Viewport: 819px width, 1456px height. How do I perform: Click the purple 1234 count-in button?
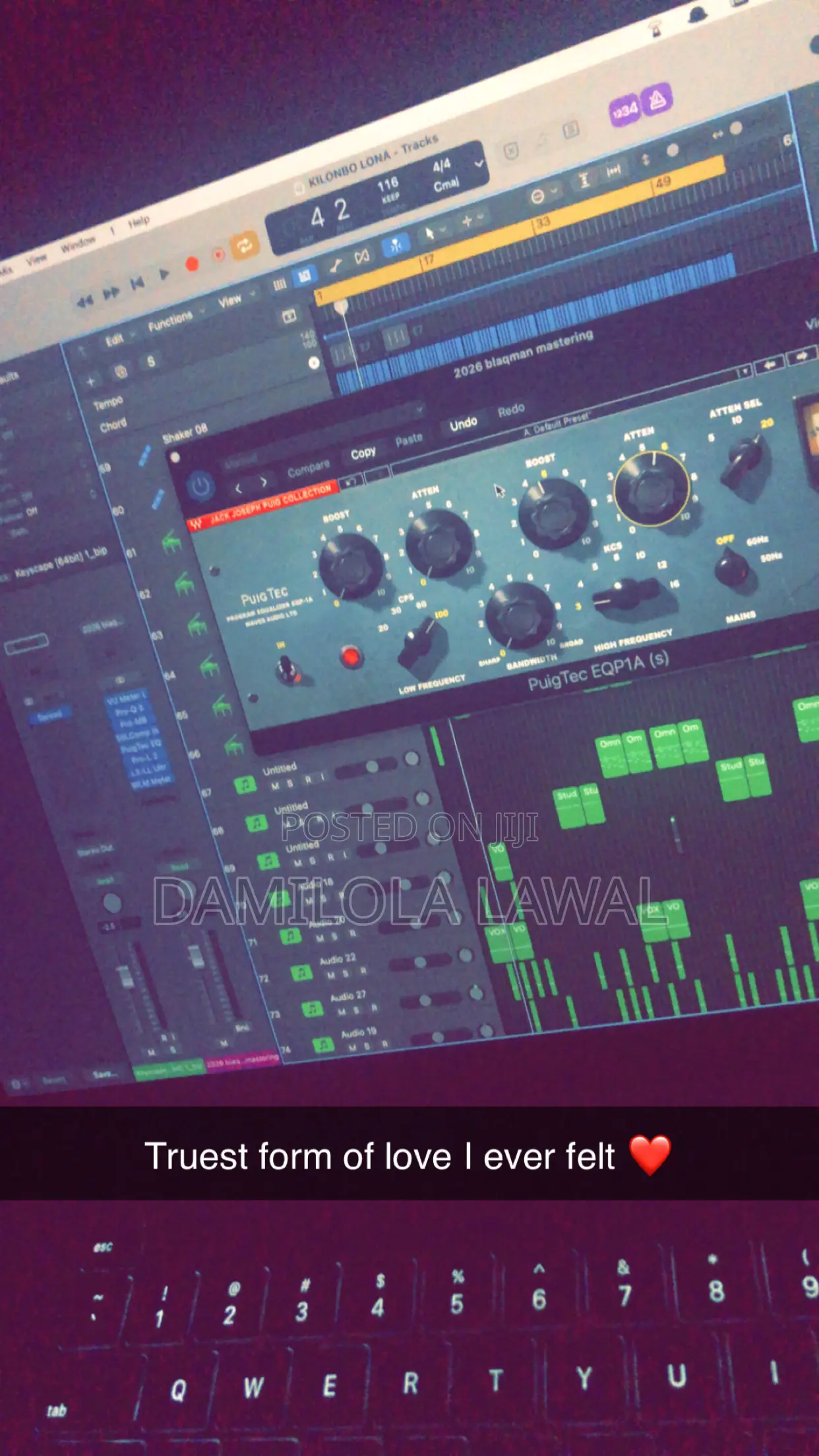624,110
